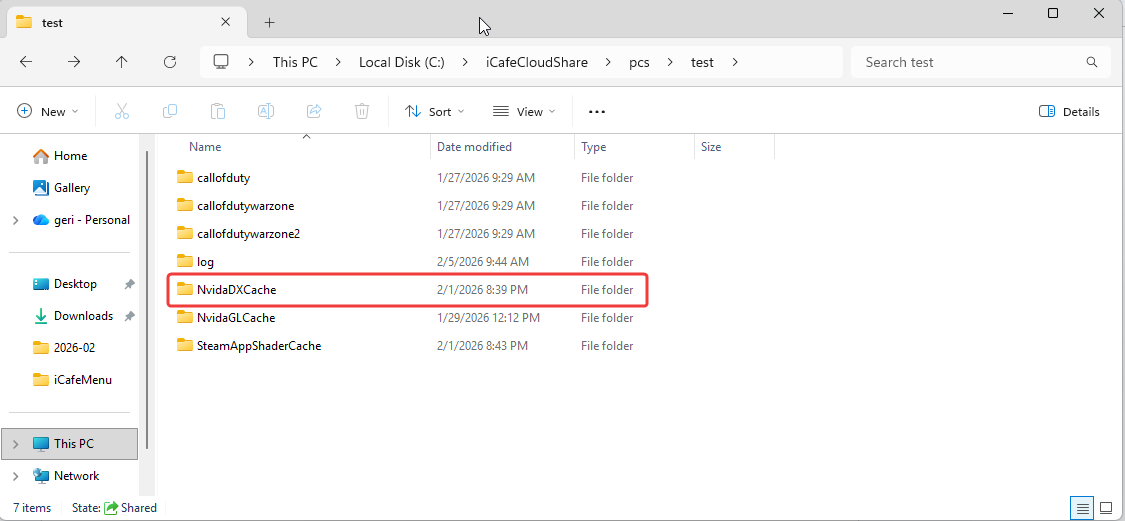
Task: Expand the Network tree node
Action: 15,476
